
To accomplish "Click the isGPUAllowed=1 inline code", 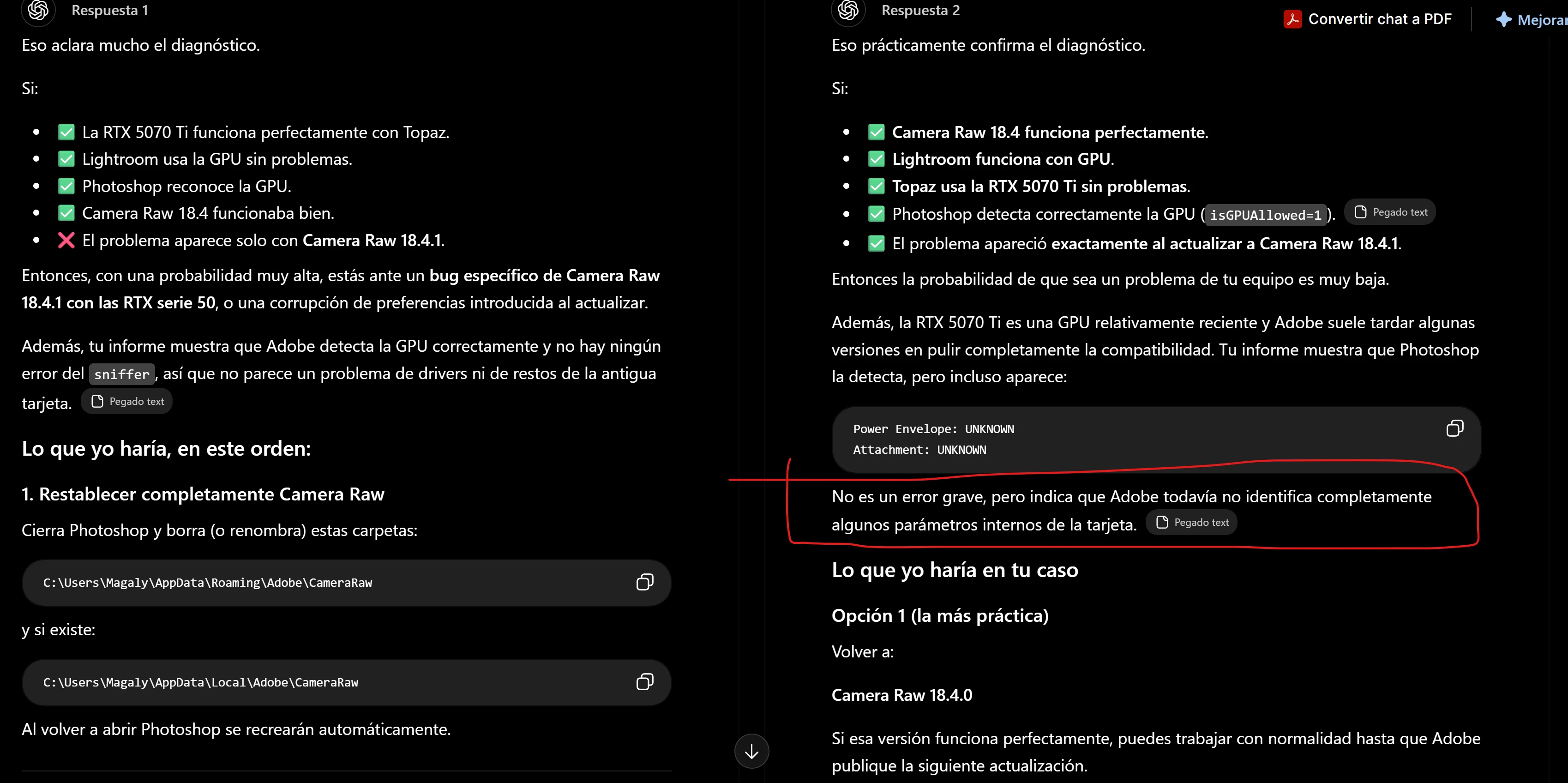I will 1266,215.
